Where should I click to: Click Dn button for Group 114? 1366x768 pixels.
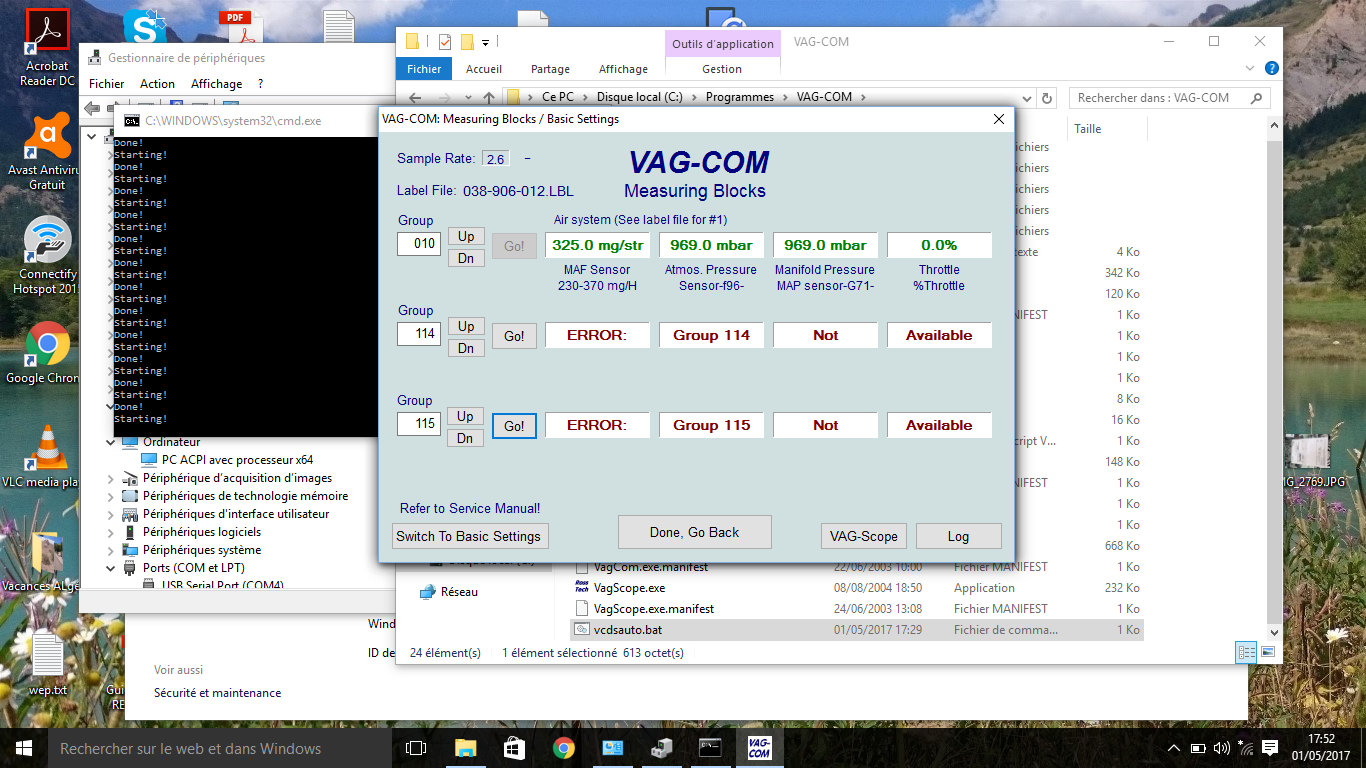tap(466, 348)
